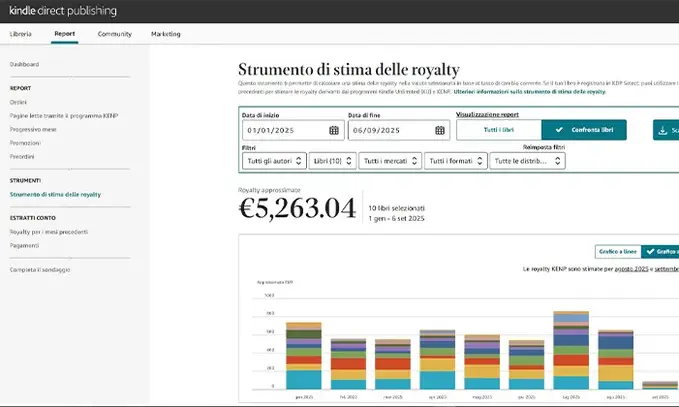Open the 'Tutte le distrib...' dropdown
679x407 pixels.
pos(527,161)
